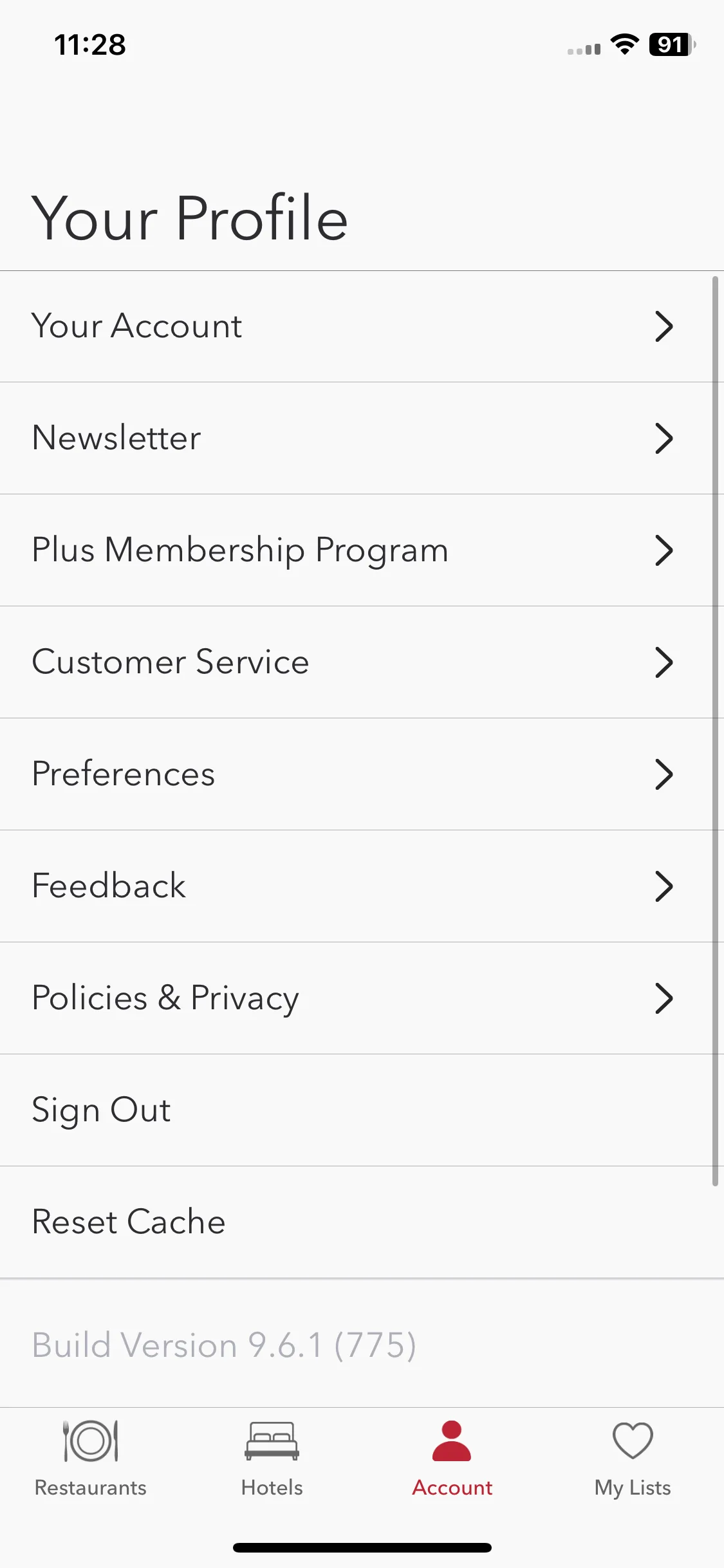This screenshot has height=1568, width=724.
Task: Expand Plus Membership Program chevron arrow
Action: [664, 550]
